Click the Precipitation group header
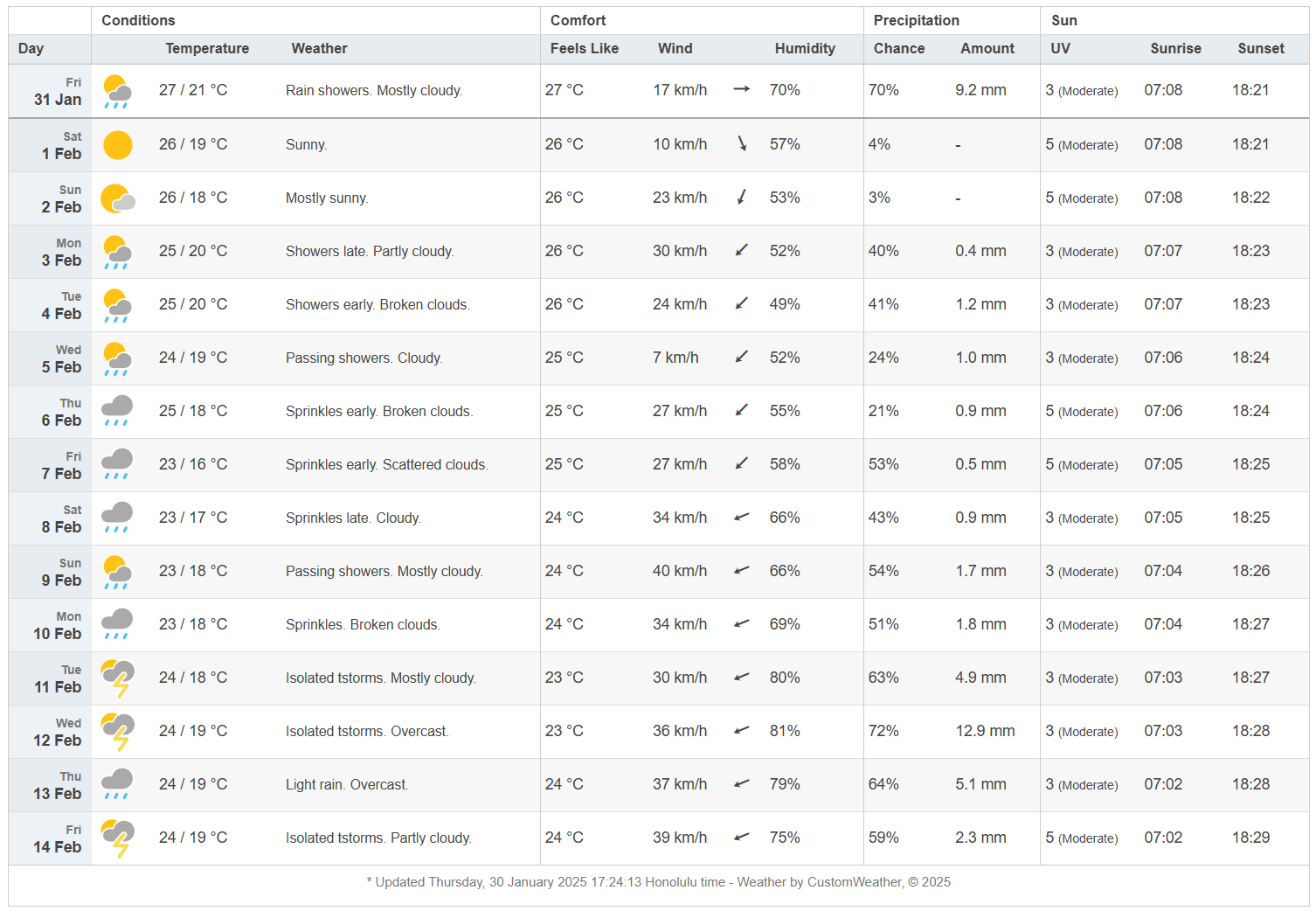This screenshot has height=911, width=1316. (916, 20)
